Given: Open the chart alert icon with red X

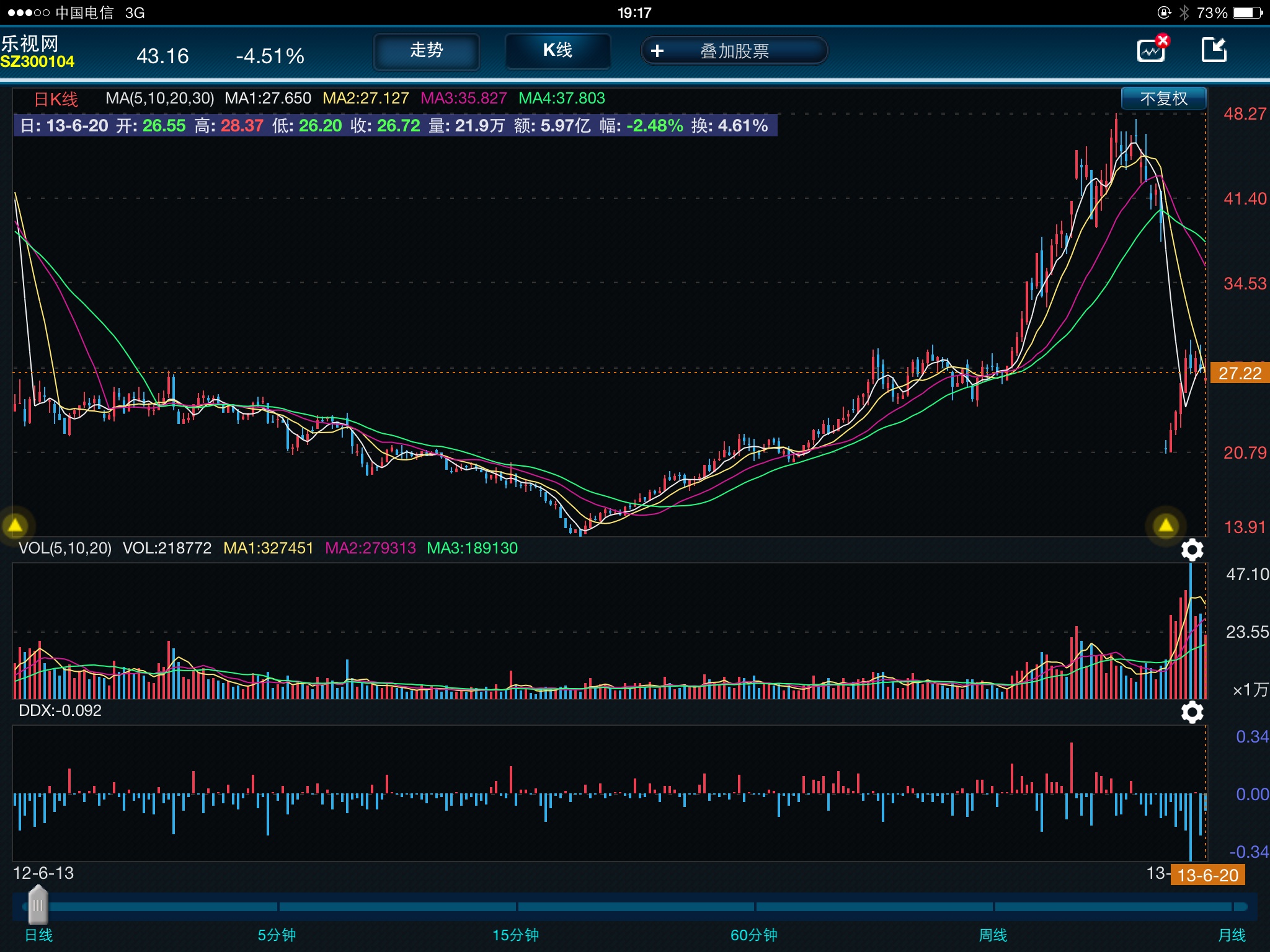Looking at the screenshot, I should (x=1153, y=50).
